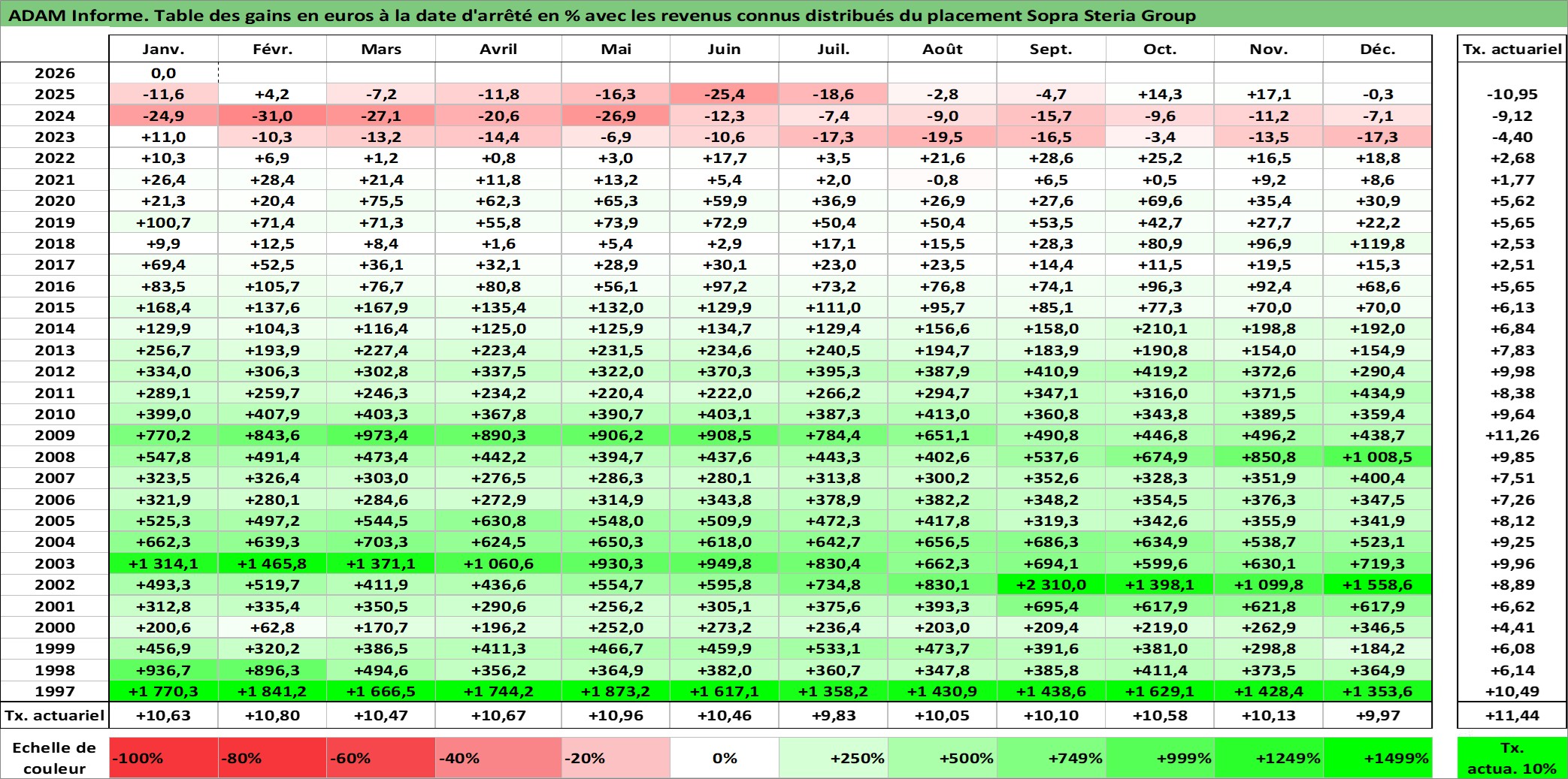Click the Tx. actuariel bottom row label

click(x=55, y=715)
